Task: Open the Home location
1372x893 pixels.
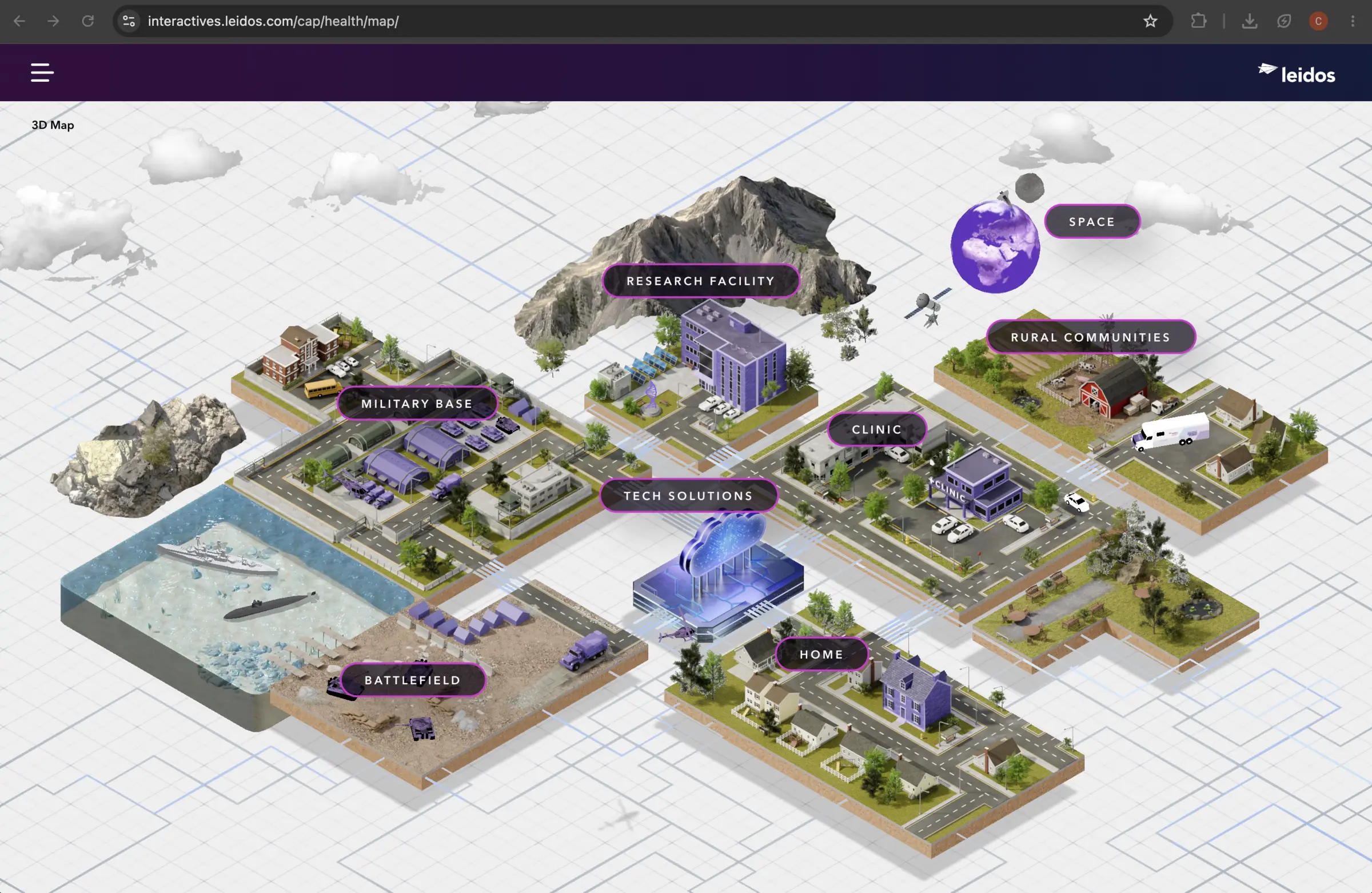Action: pos(821,655)
